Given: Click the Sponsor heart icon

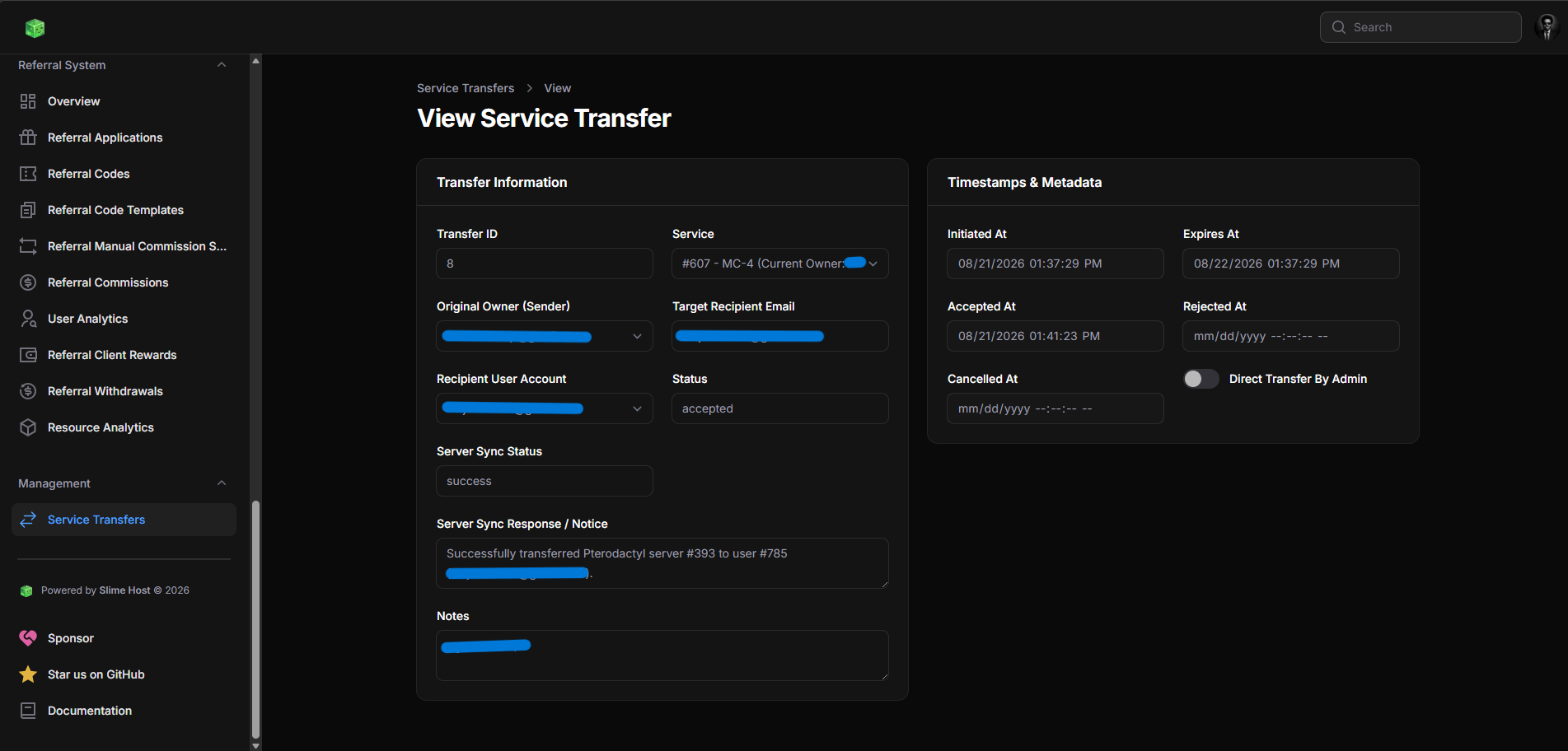Looking at the screenshot, I should pos(28,638).
